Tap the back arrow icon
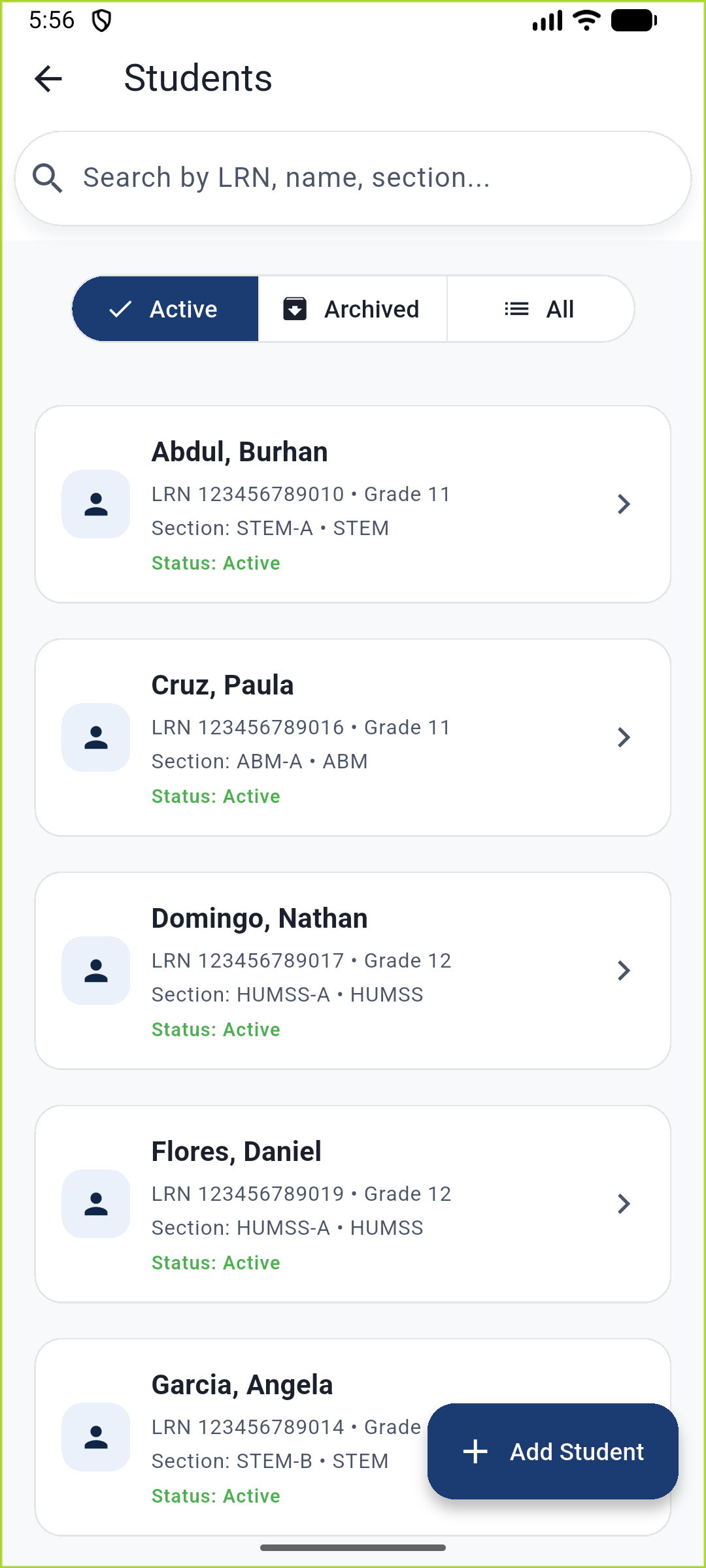The width and height of the screenshot is (706, 1568). pos(48,79)
